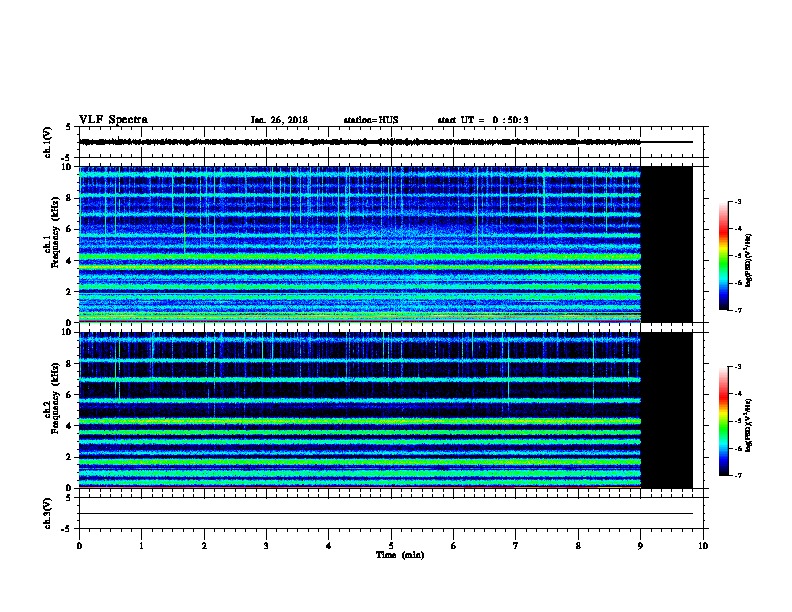Click the ch.2 spectrogram color scale bar
Viewport: 792px width, 612px height.
(724, 421)
